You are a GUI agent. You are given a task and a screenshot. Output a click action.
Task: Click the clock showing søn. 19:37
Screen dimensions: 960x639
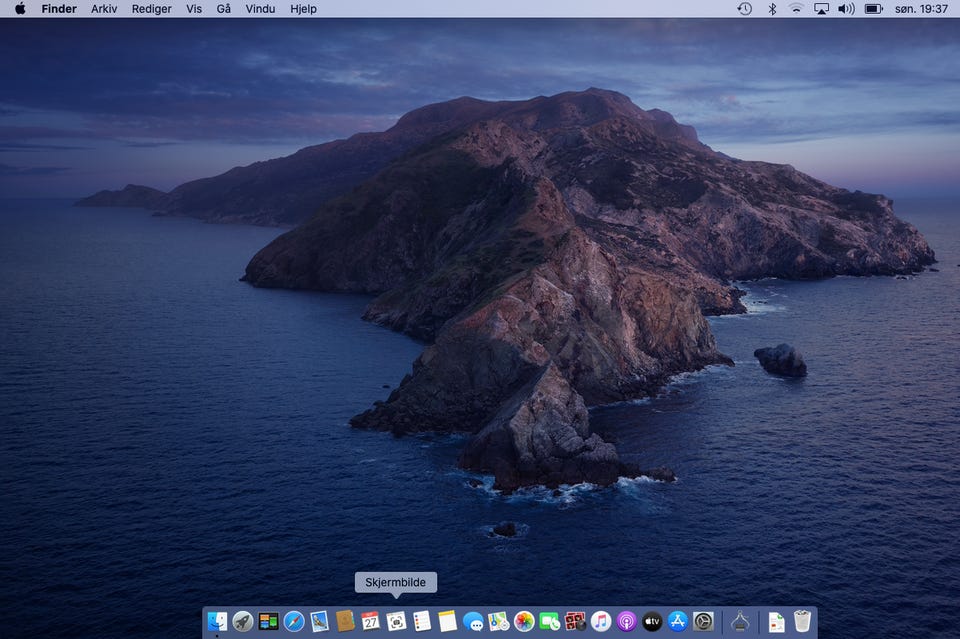pos(921,9)
